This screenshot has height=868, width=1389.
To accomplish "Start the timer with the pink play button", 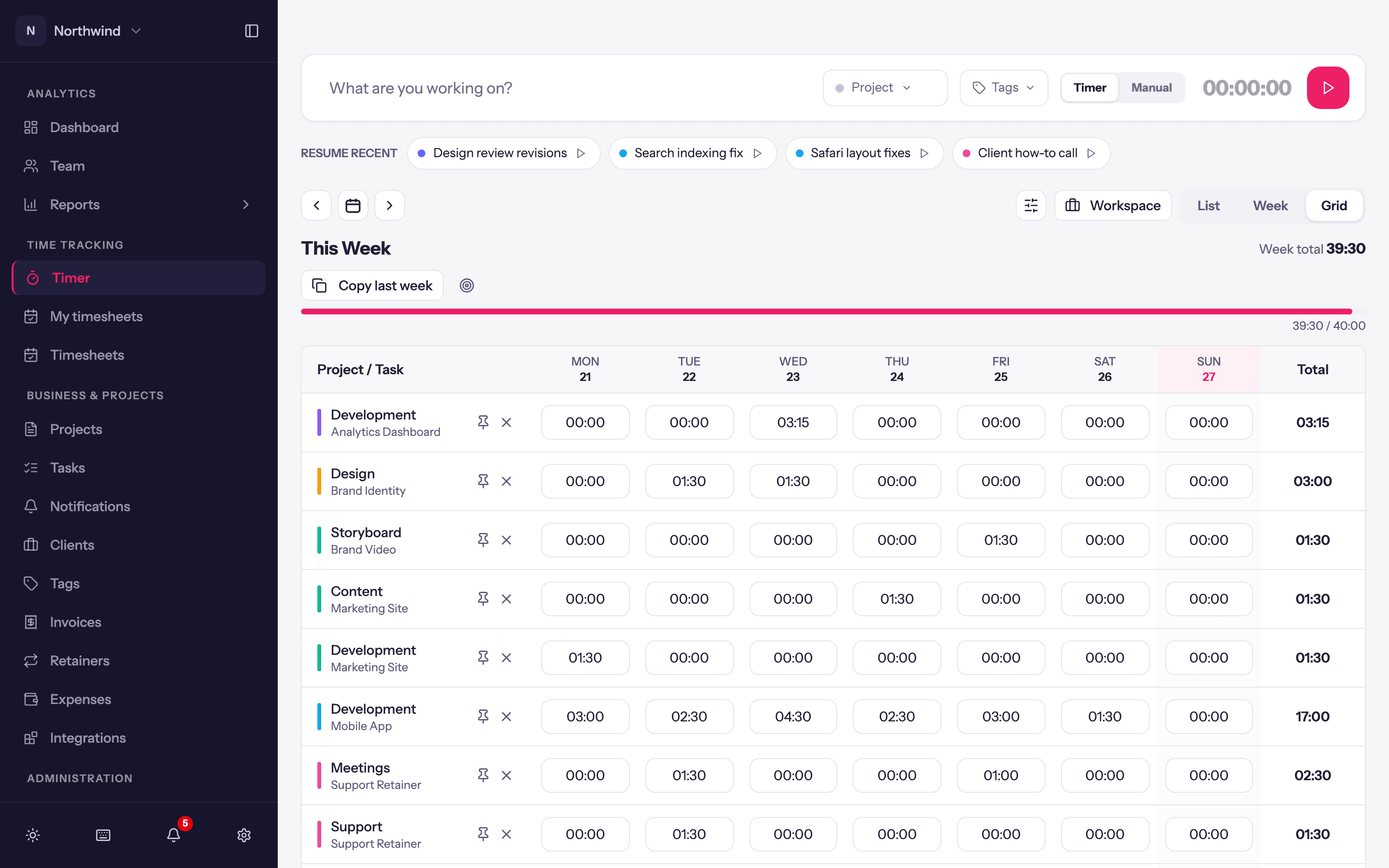I will 1328,88.
